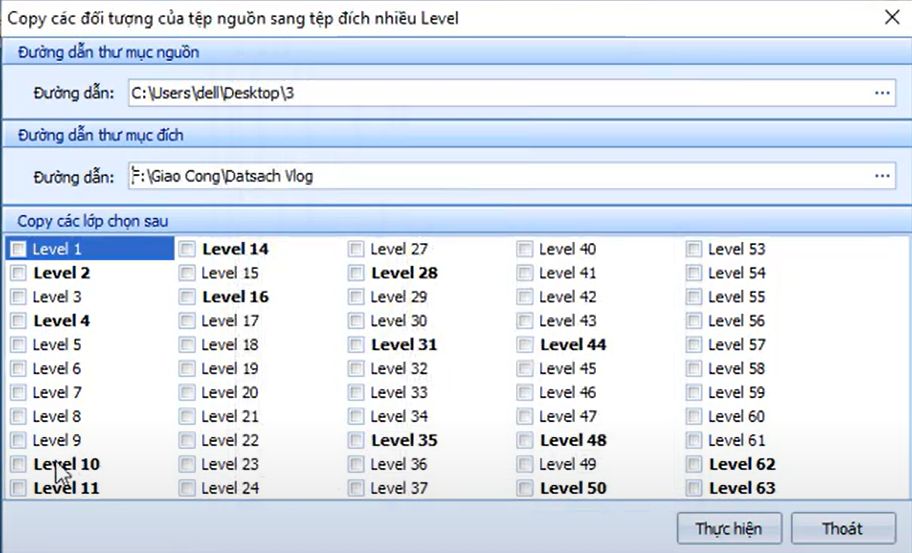Select the Level 24 list row
The width and height of the screenshot is (912, 553).
pos(259,488)
